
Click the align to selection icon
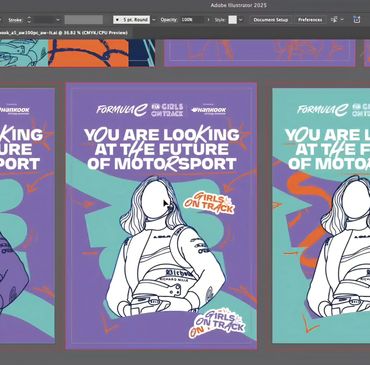[334, 20]
